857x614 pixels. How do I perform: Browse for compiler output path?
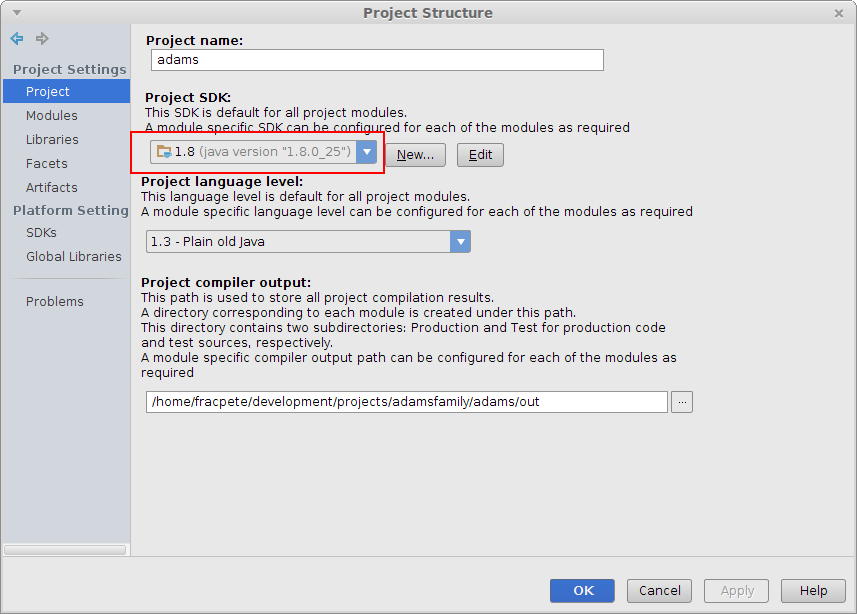pyautogui.click(x=682, y=402)
